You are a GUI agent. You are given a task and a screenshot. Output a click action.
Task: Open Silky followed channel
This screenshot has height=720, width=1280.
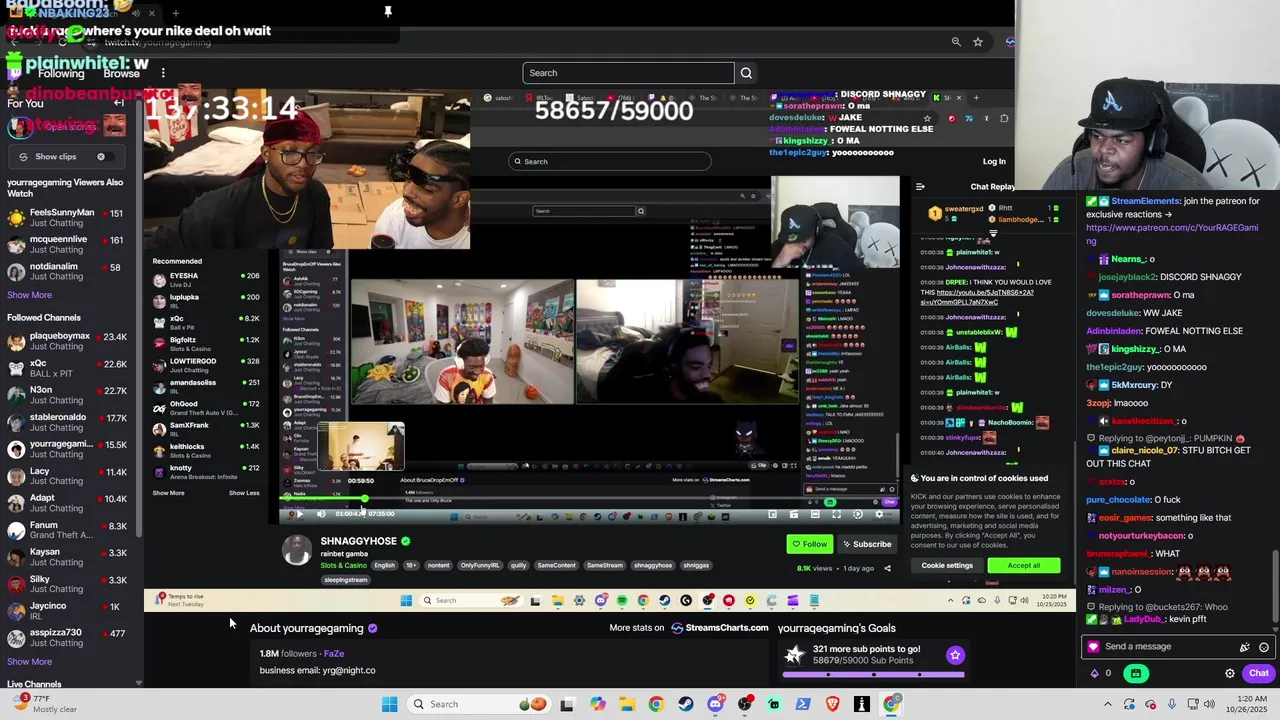pyautogui.click(x=68, y=584)
